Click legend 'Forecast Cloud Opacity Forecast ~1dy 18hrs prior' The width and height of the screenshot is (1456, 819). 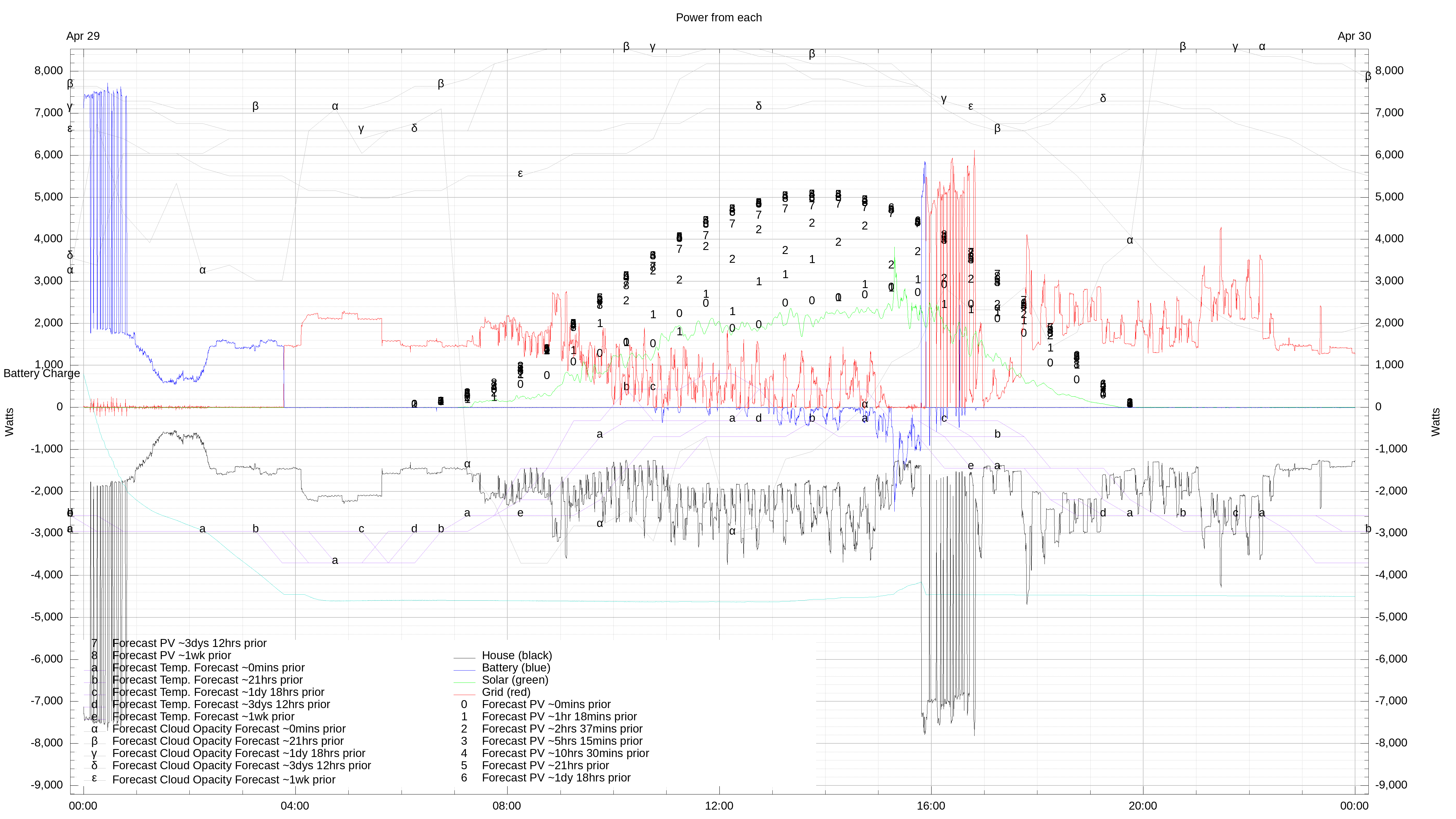pyautogui.click(x=239, y=753)
